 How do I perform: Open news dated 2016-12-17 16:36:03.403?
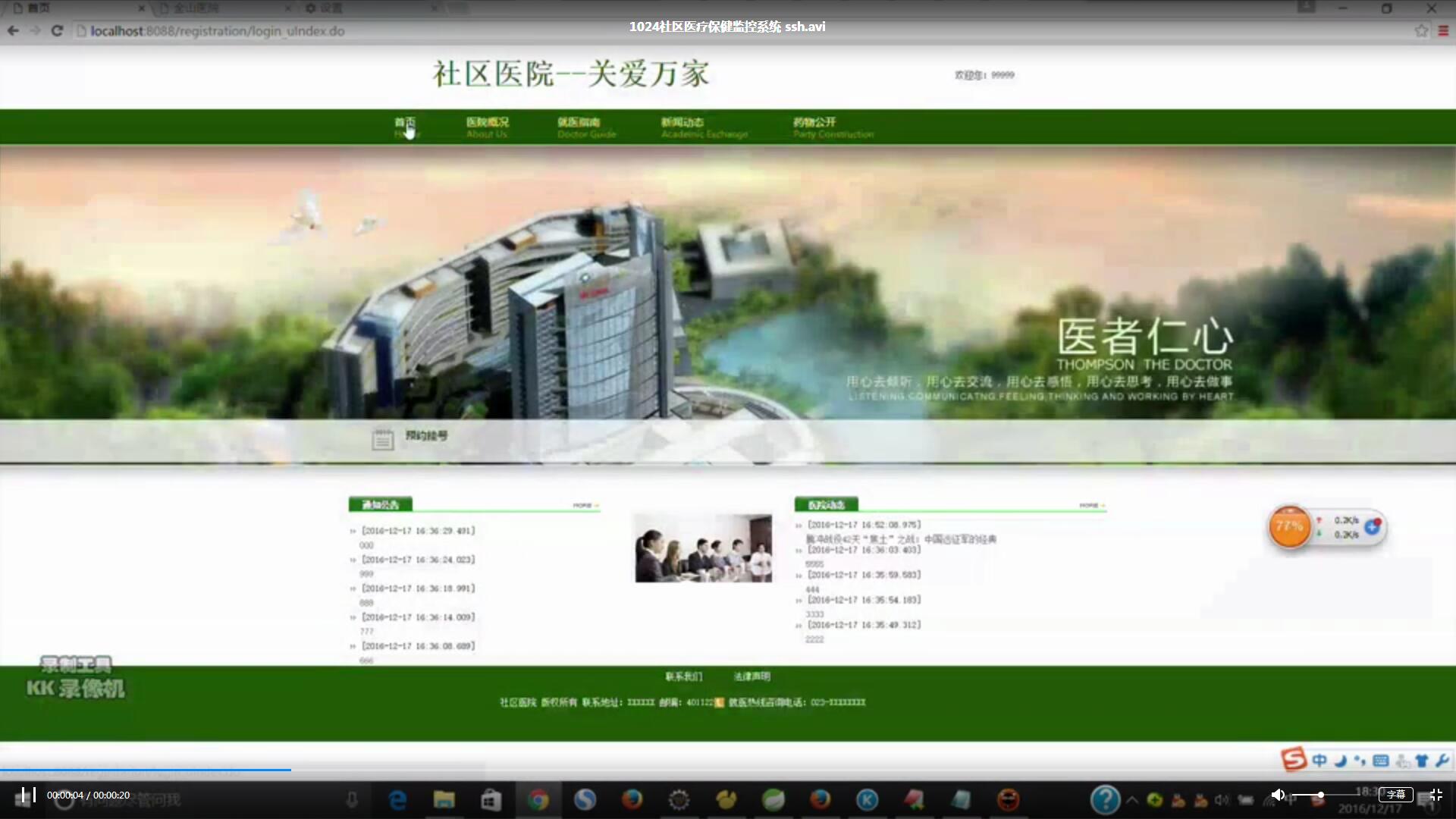coord(864,550)
